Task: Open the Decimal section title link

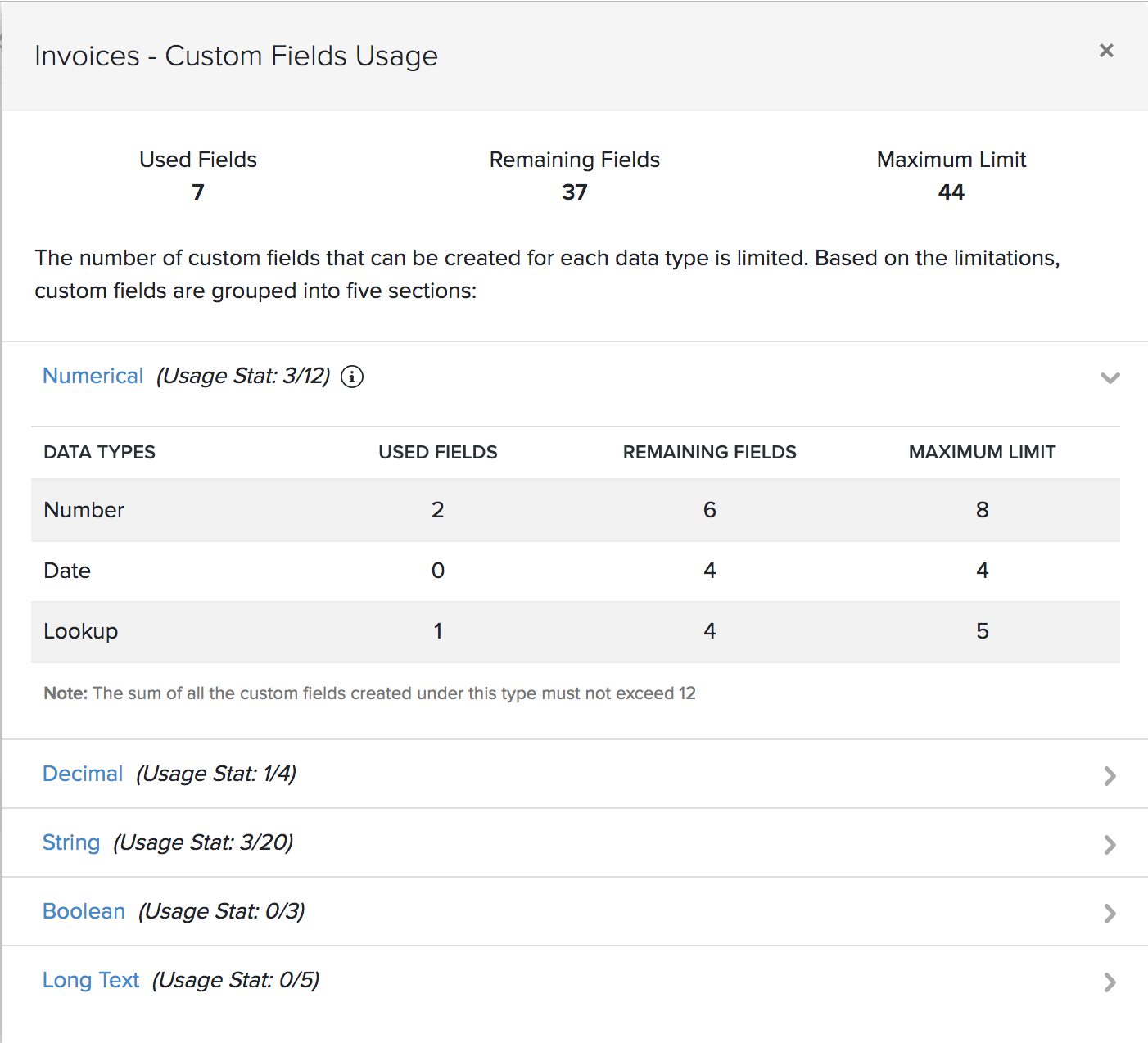Action: click(83, 774)
